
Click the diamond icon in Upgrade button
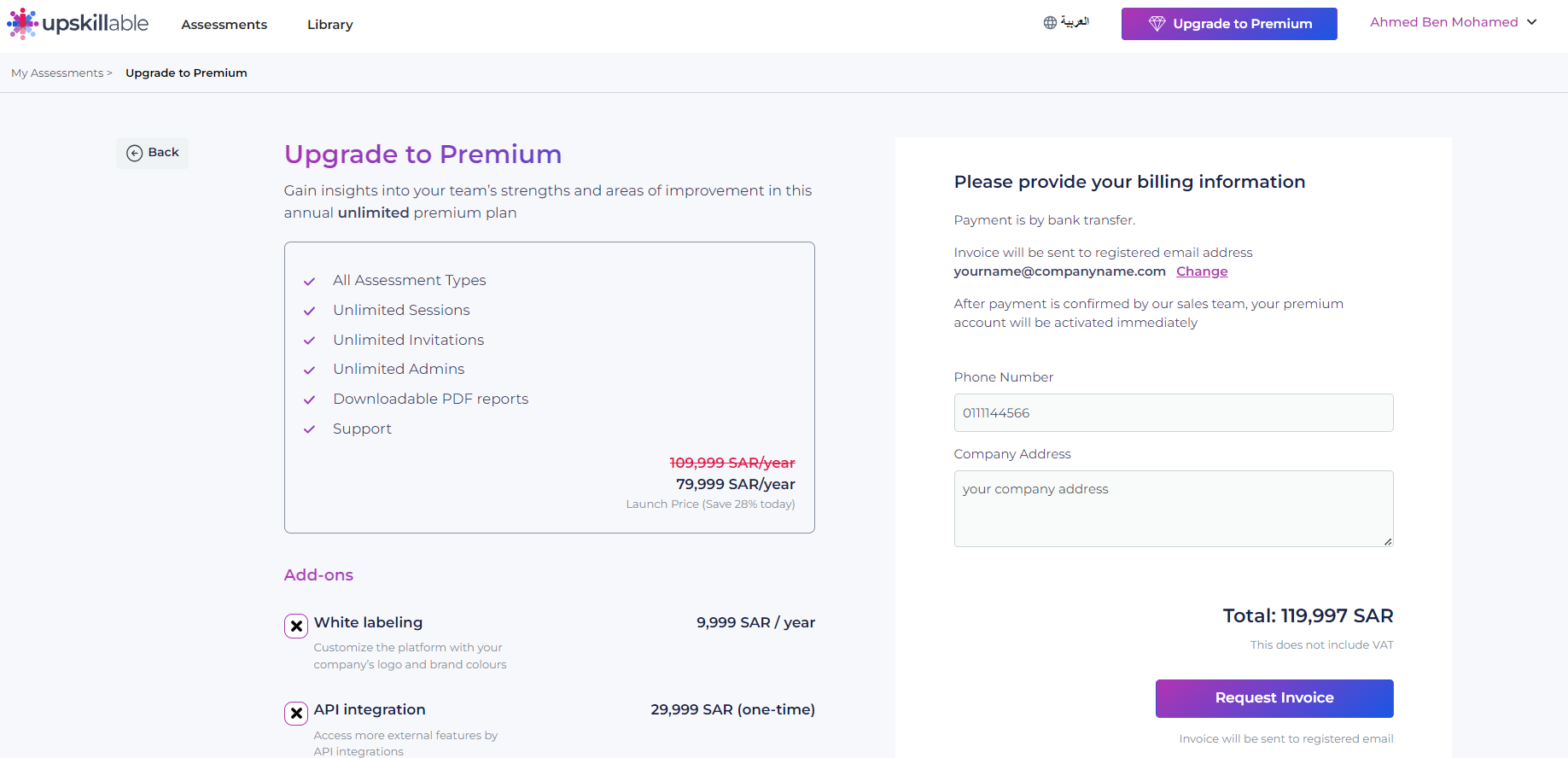coord(1157,24)
